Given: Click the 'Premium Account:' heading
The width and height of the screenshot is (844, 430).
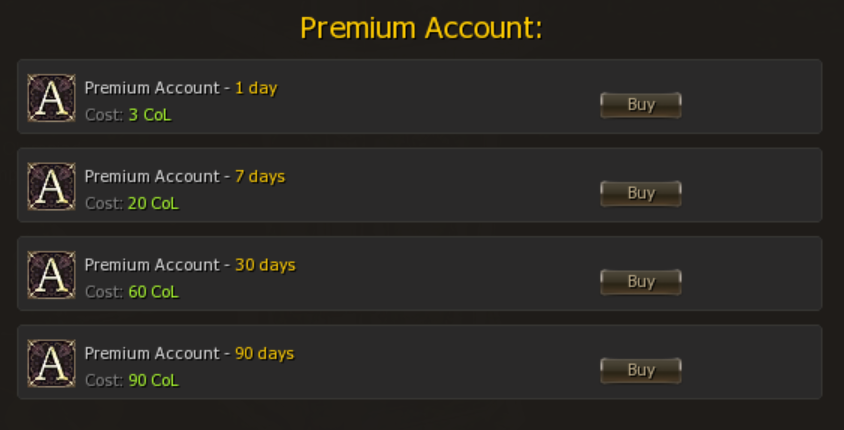Looking at the screenshot, I should (421, 28).
